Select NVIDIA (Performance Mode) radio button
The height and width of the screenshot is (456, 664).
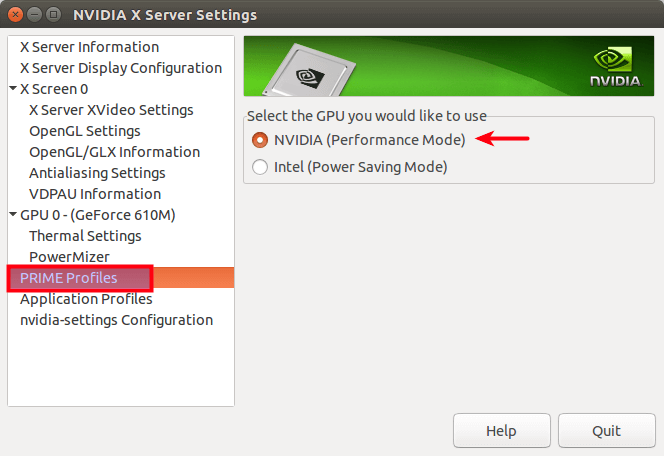260,140
